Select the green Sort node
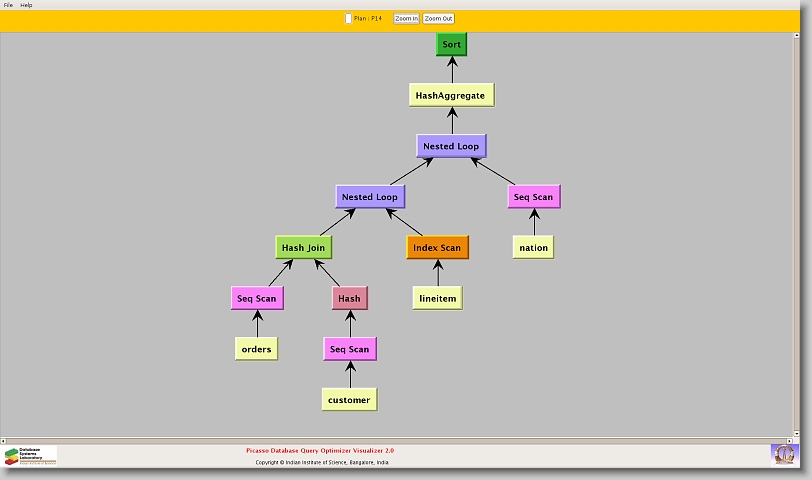The width and height of the screenshot is (812, 480). pyautogui.click(x=451, y=45)
